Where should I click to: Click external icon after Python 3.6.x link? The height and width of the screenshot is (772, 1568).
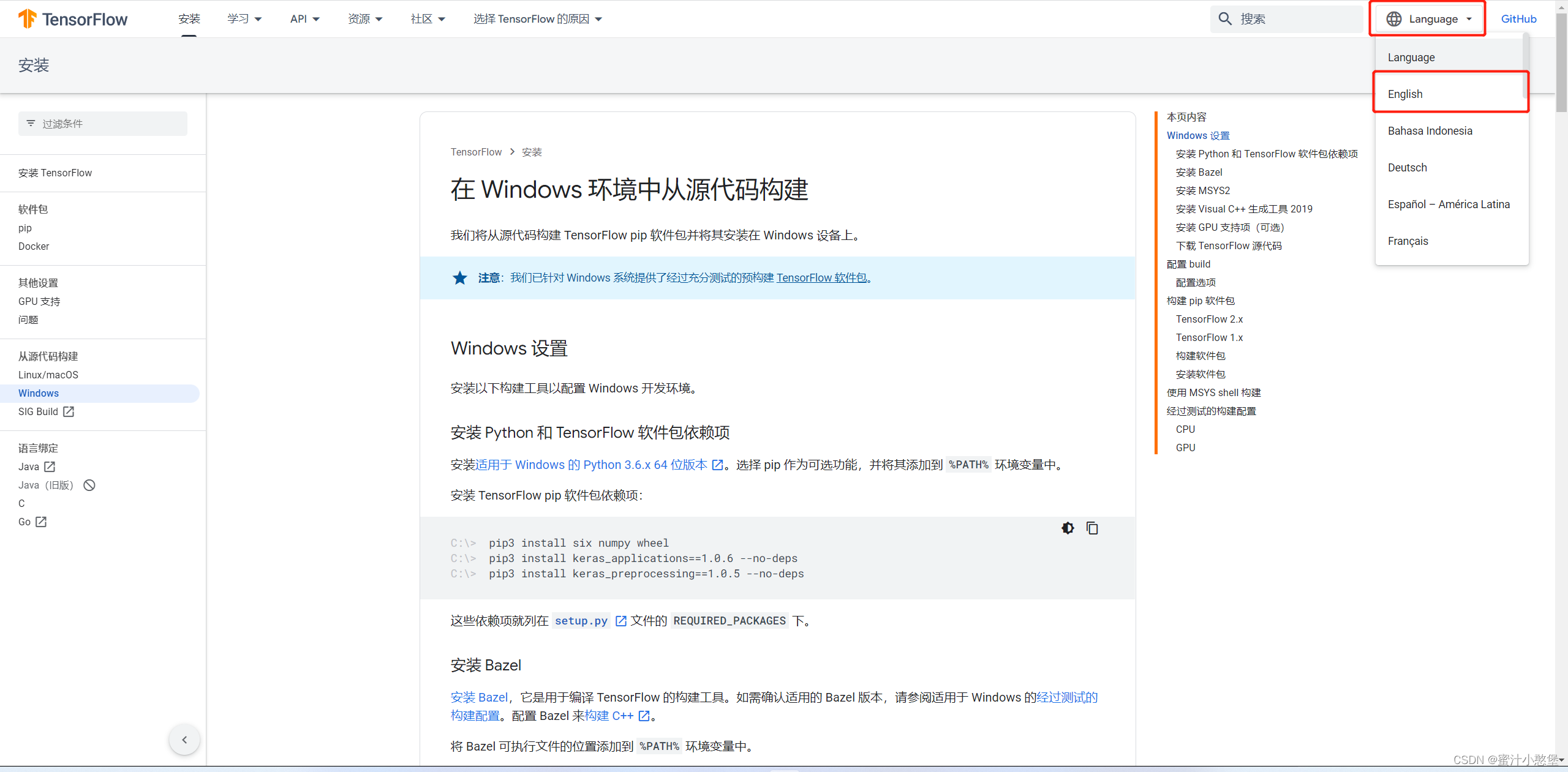click(x=717, y=465)
